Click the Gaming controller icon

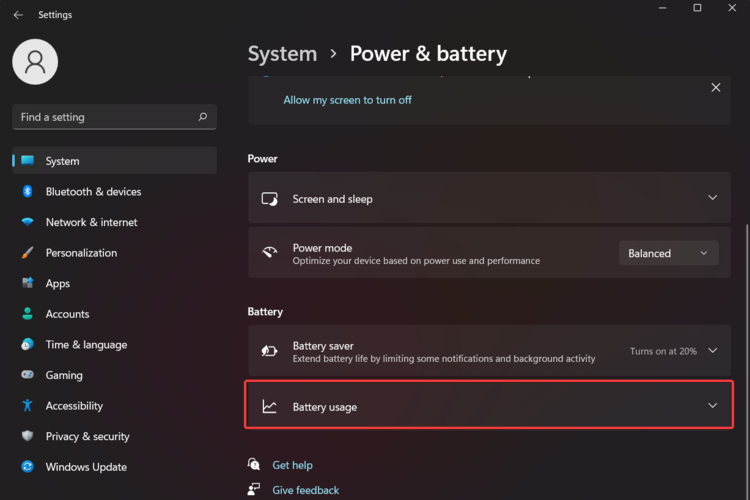click(28, 375)
